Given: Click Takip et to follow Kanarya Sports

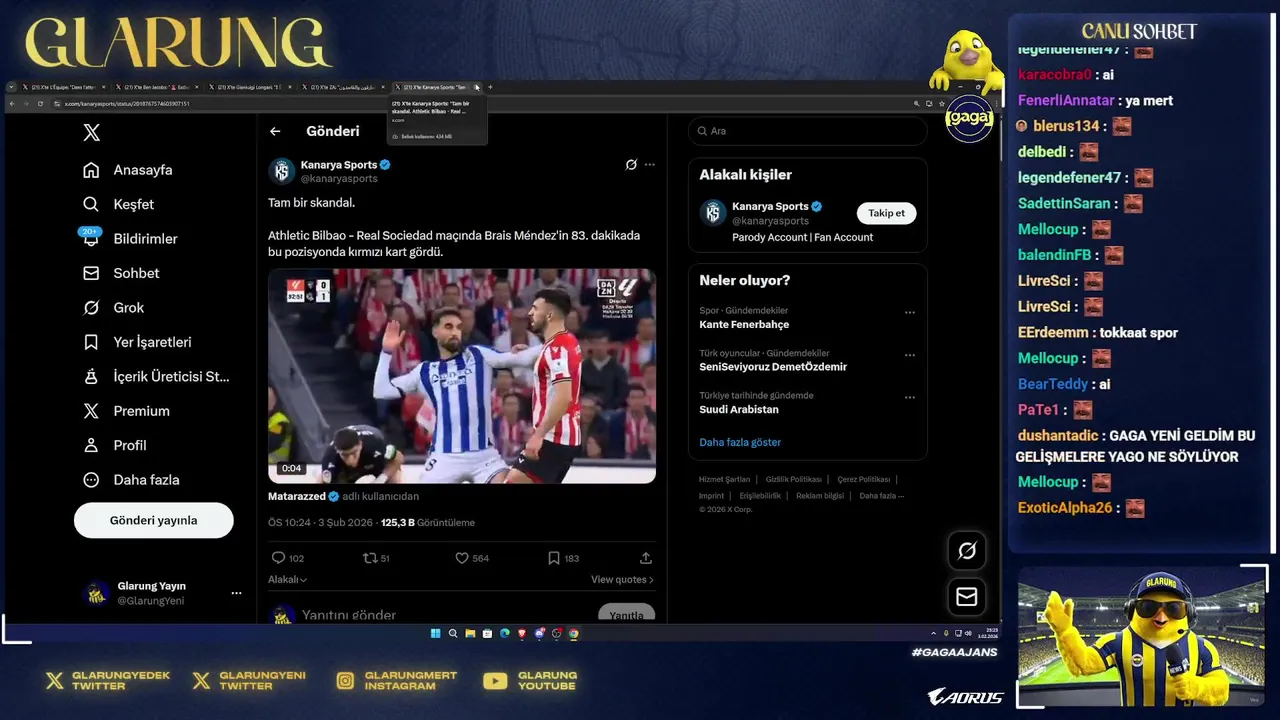Looking at the screenshot, I should pyautogui.click(x=886, y=213).
